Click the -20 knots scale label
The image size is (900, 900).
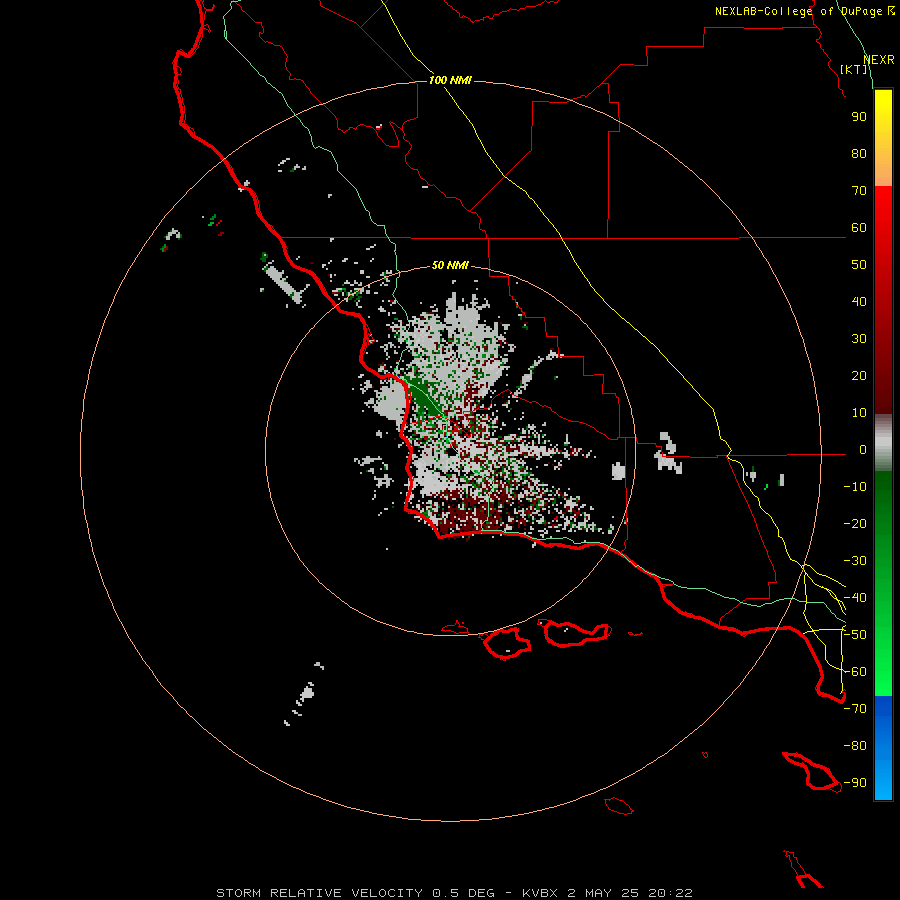coord(855,524)
